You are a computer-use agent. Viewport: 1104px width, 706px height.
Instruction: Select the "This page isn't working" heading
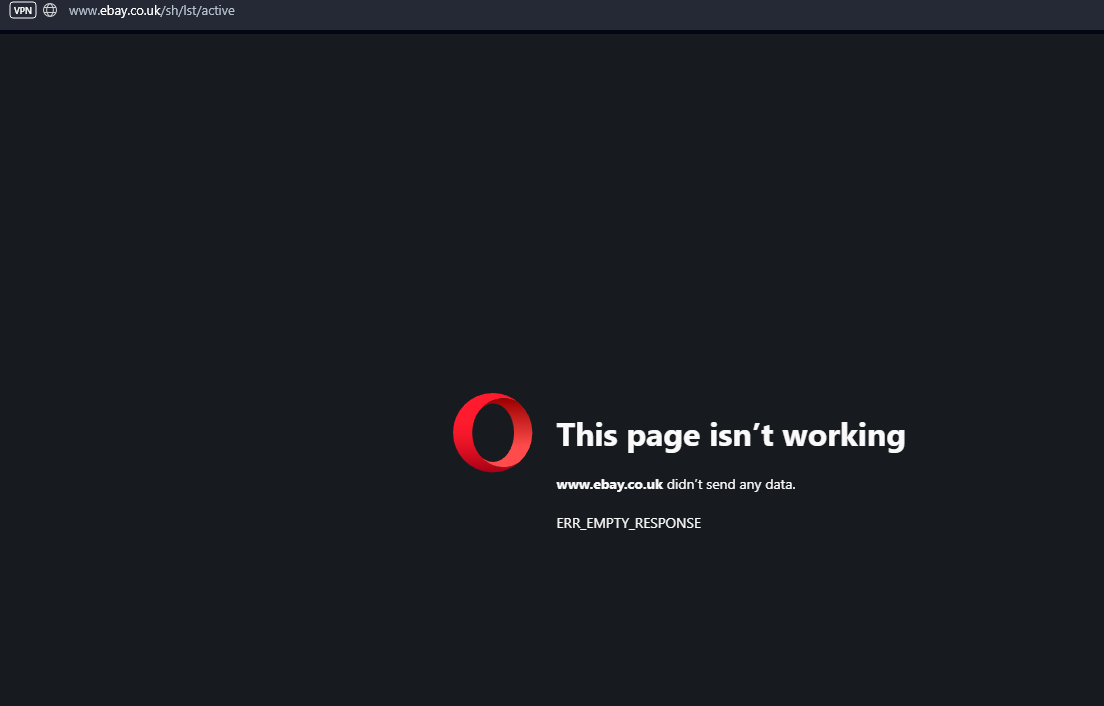(731, 435)
